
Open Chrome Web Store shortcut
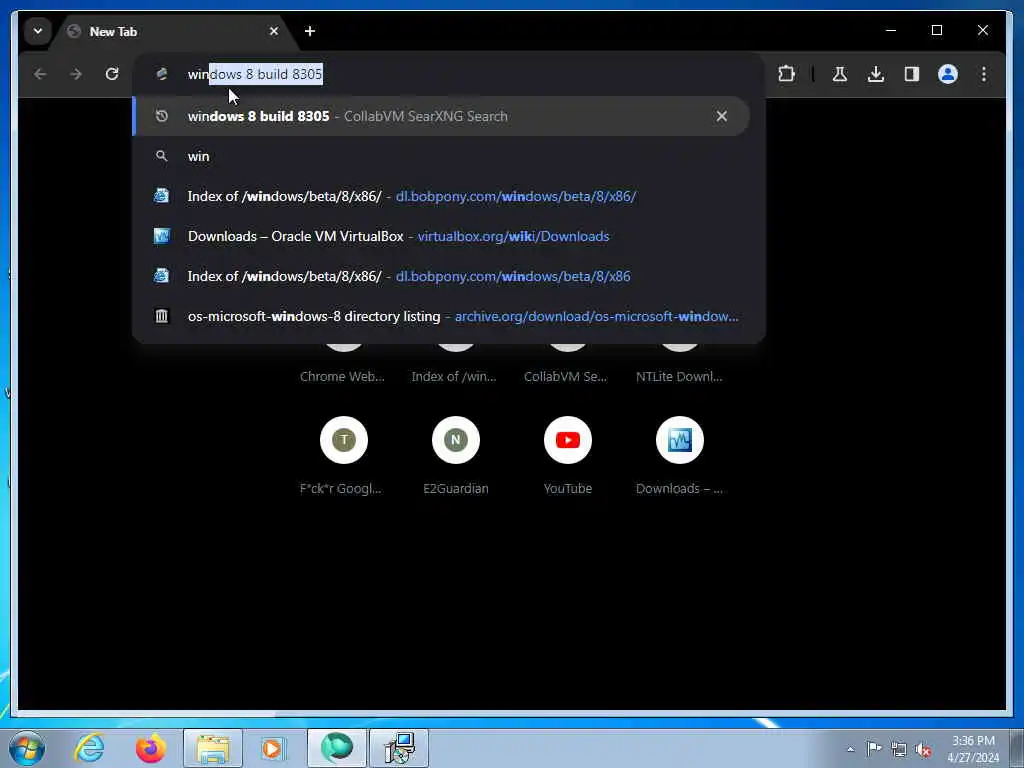[x=344, y=363]
